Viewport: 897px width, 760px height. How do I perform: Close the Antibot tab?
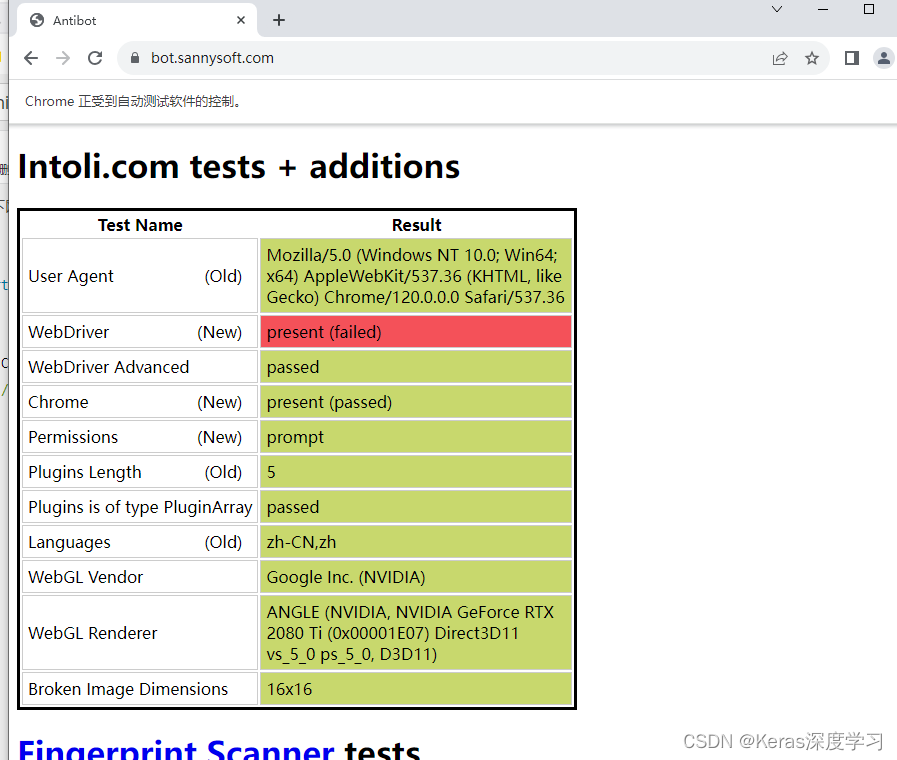(241, 20)
